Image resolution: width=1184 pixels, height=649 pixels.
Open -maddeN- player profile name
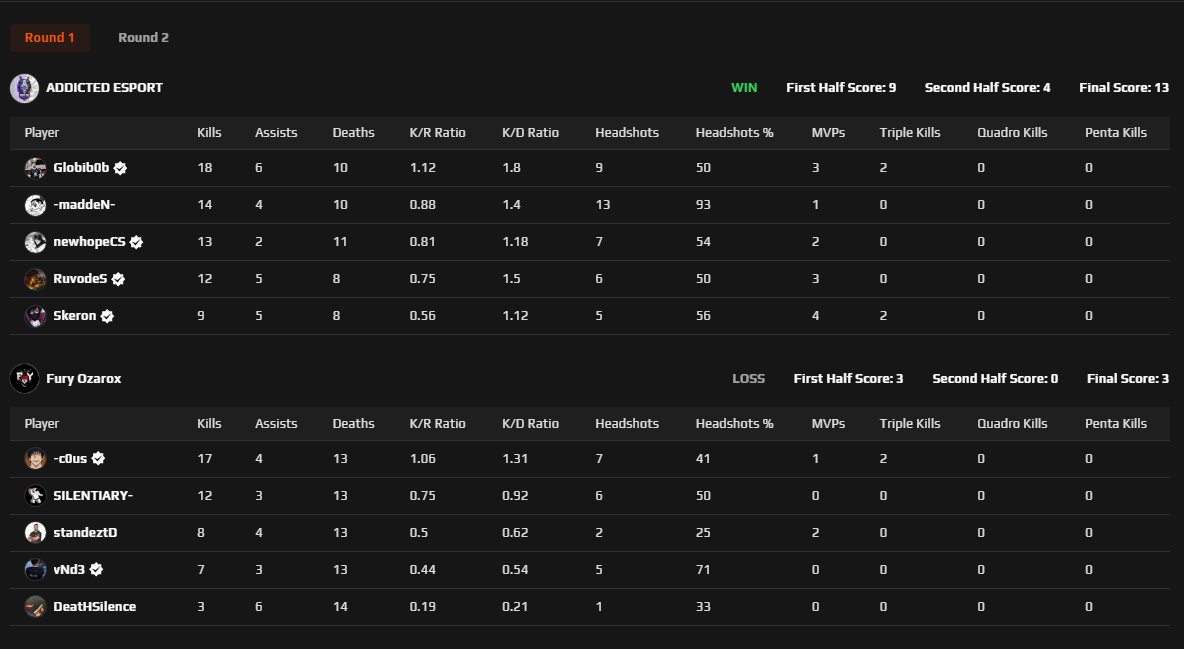85,205
